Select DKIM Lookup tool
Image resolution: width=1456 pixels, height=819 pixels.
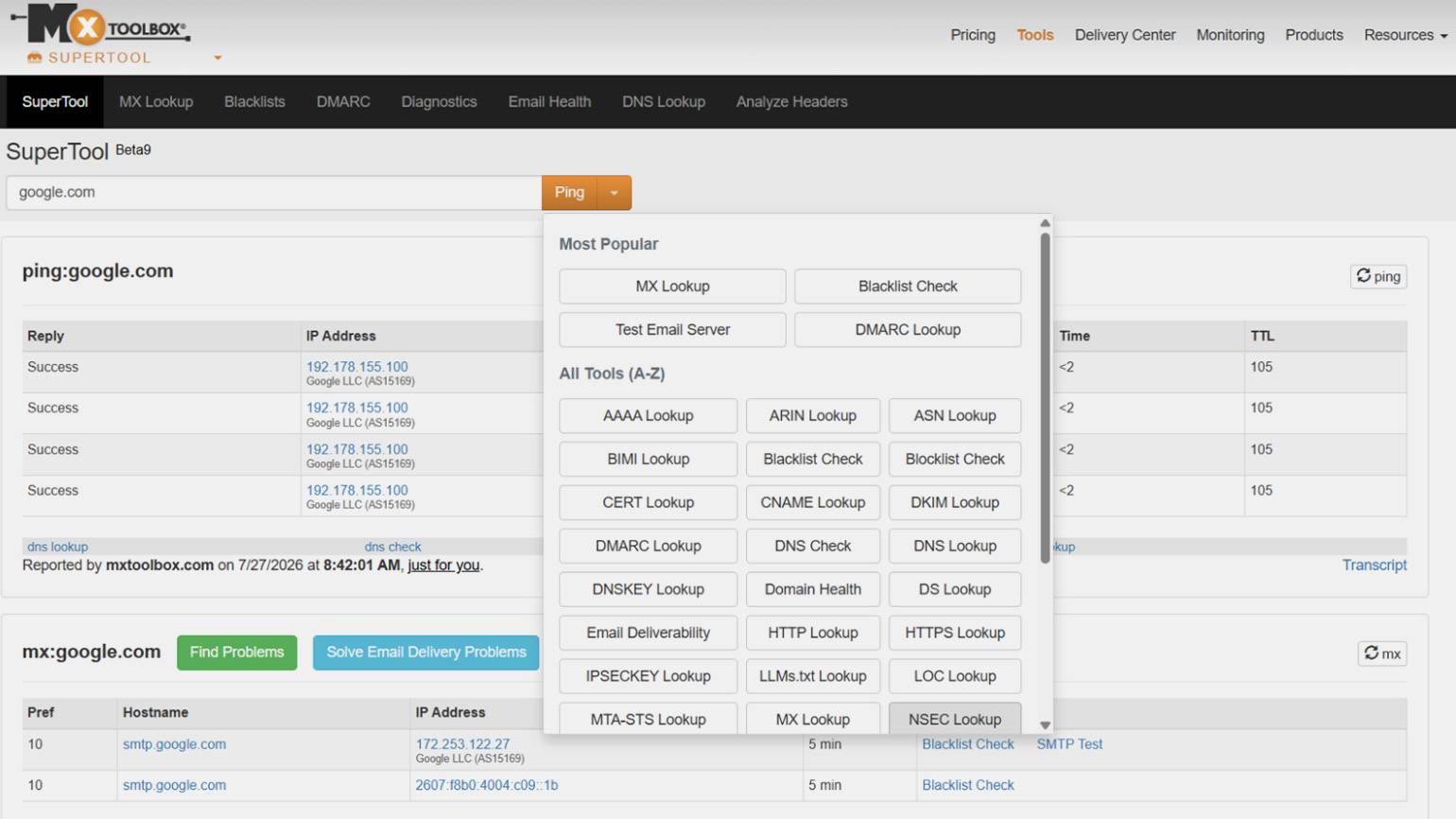955,503
